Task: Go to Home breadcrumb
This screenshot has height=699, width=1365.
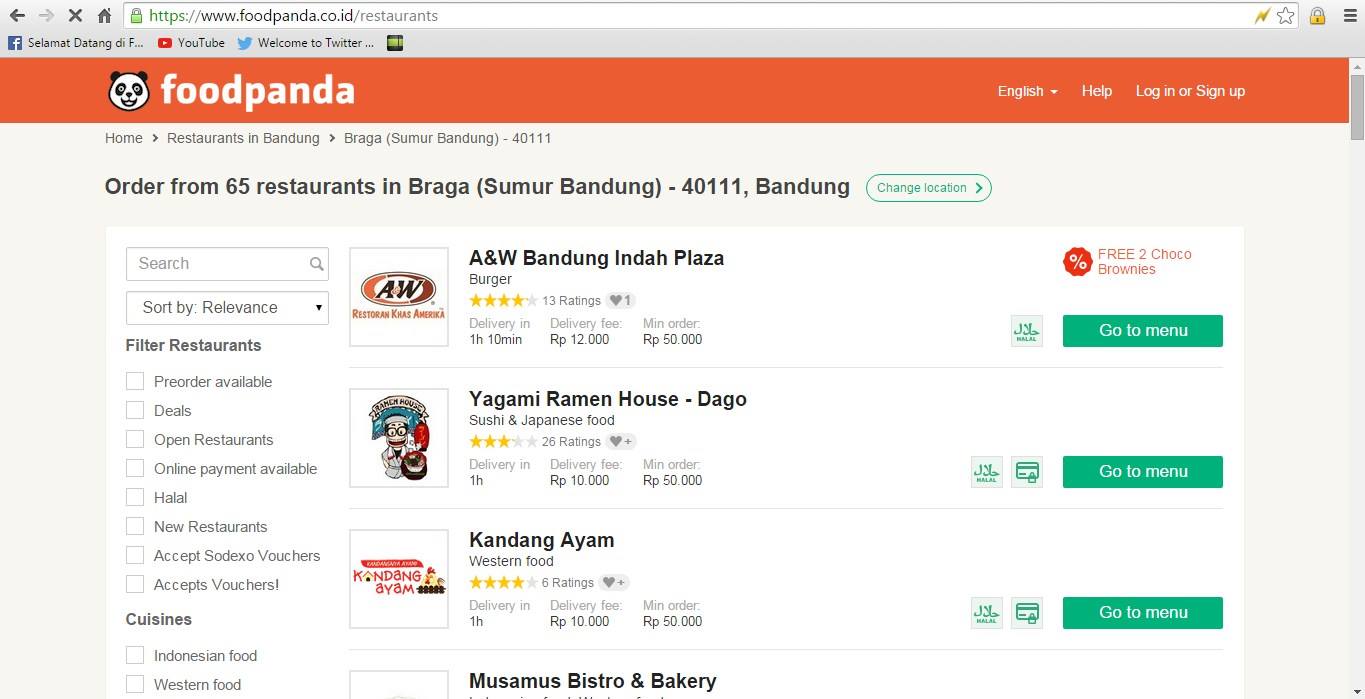Action: (x=124, y=138)
